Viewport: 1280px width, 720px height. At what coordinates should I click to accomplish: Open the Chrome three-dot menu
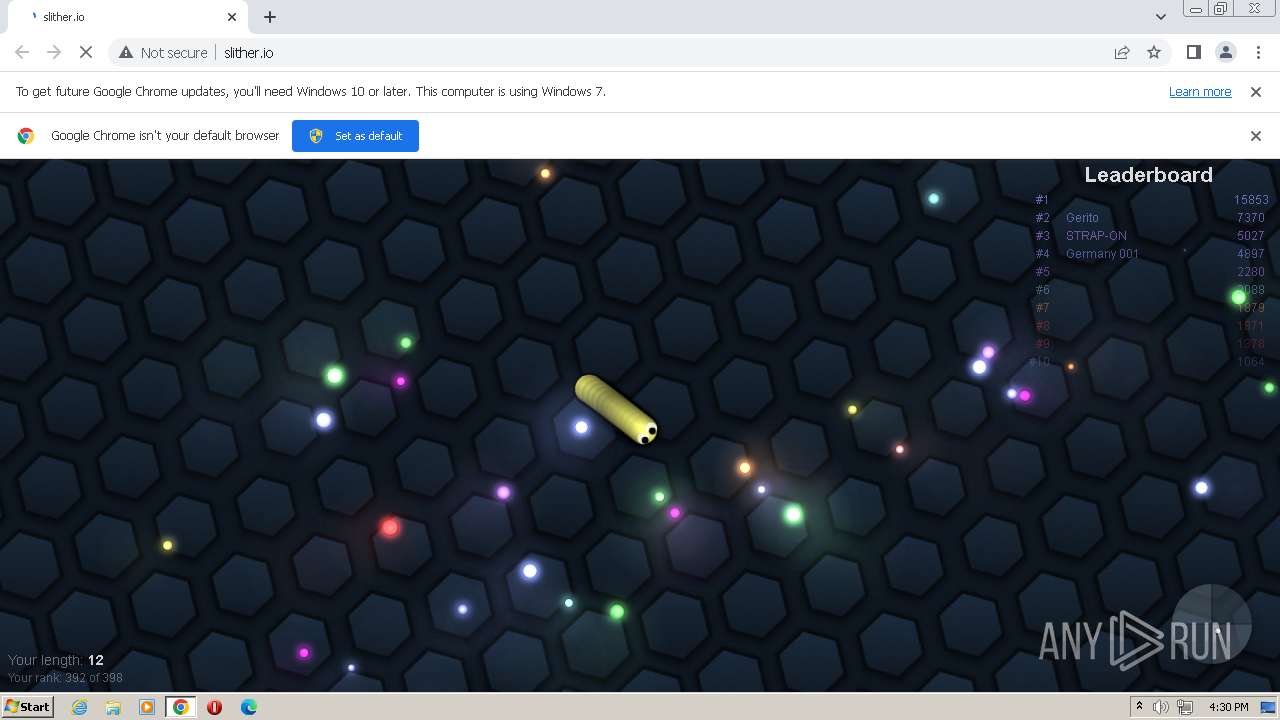pyautogui.click(x=1256, y=52)
